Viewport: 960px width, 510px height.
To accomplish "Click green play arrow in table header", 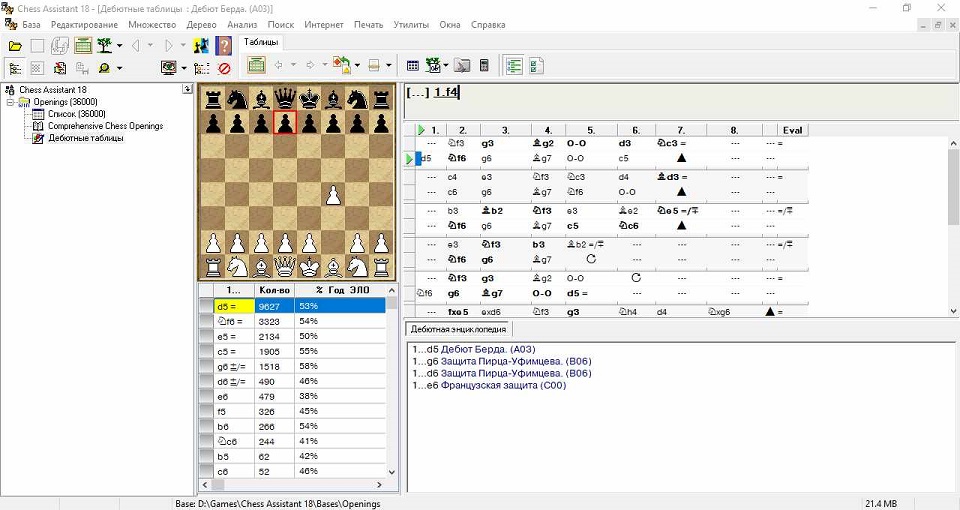I will point(421,130).
